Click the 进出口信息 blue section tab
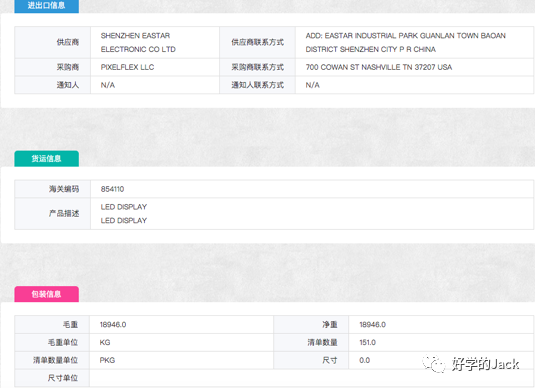This screenshot has height=388, width=535. click(x=46, y=6)
